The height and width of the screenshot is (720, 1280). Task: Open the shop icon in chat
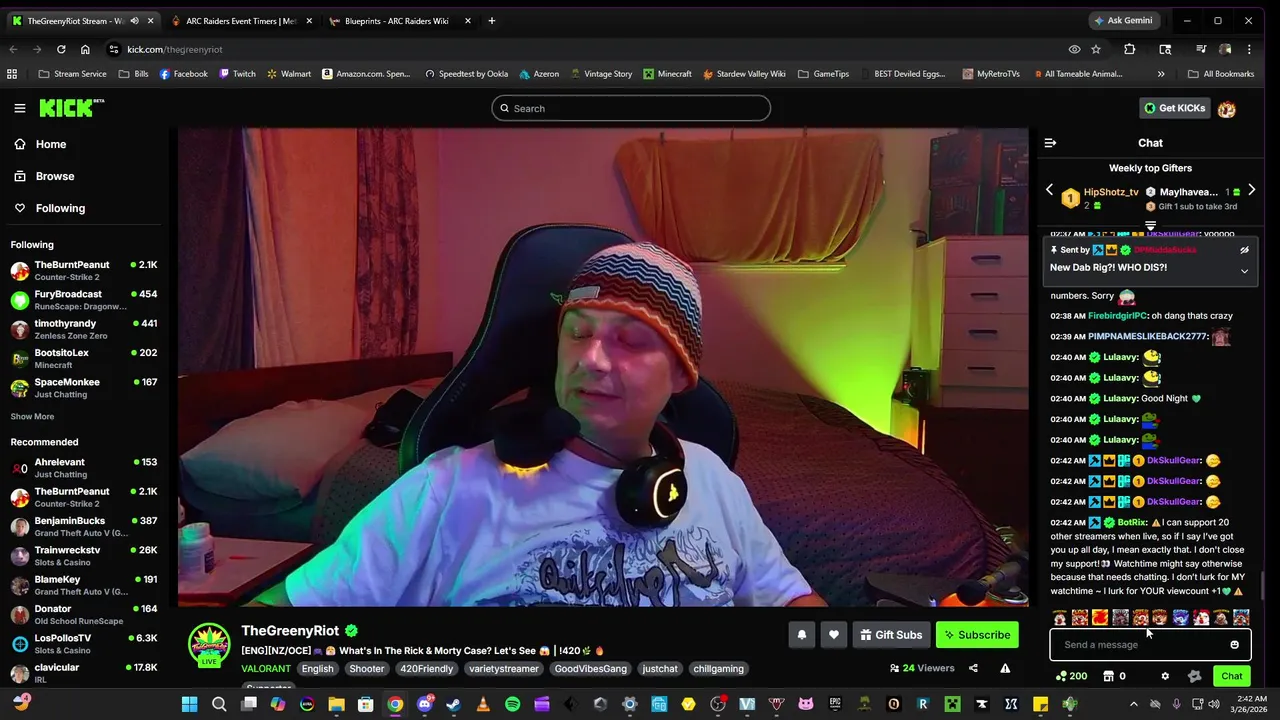(x=1108, y=677)
